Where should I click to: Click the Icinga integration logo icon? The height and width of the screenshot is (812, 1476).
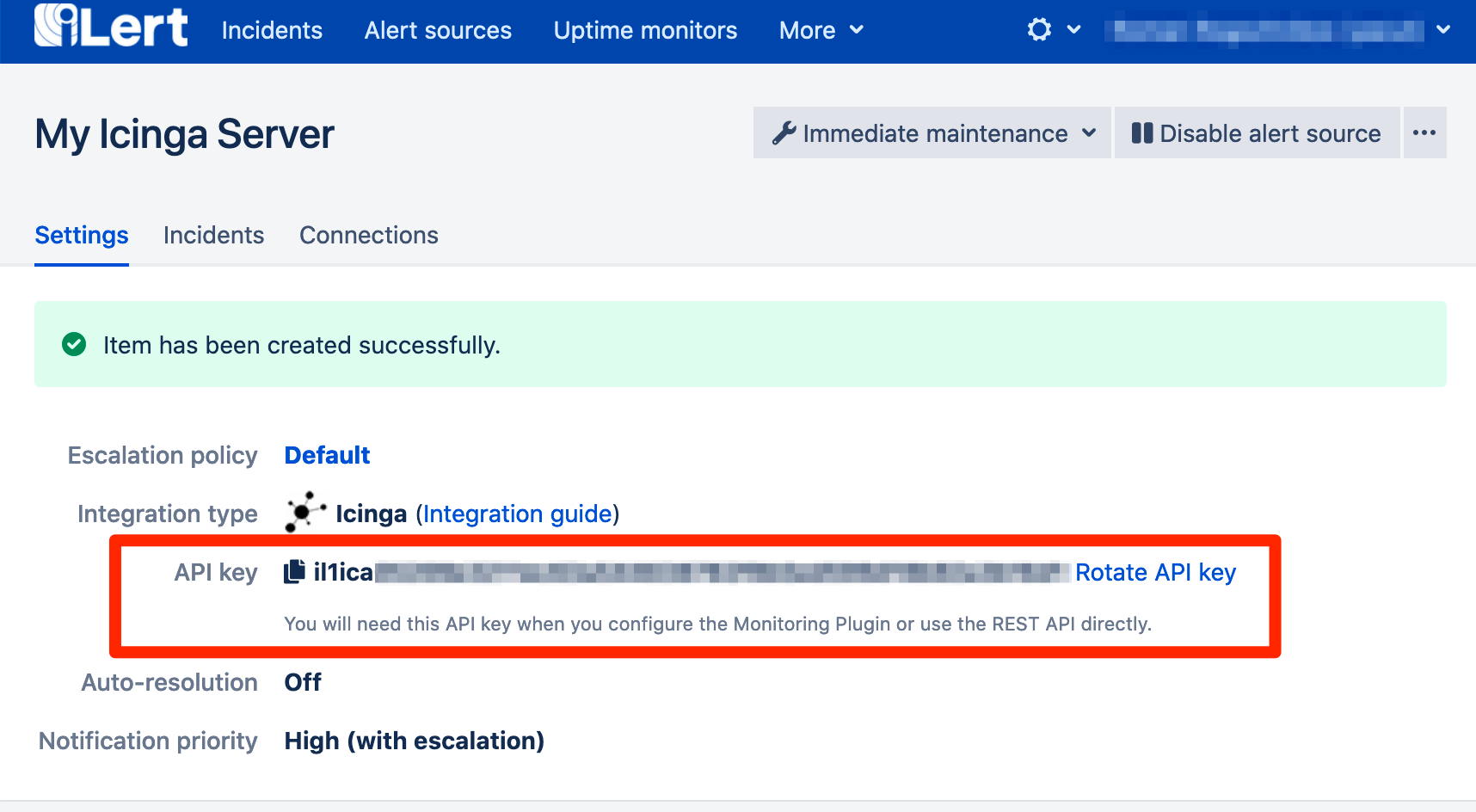(x=305, y=513)
